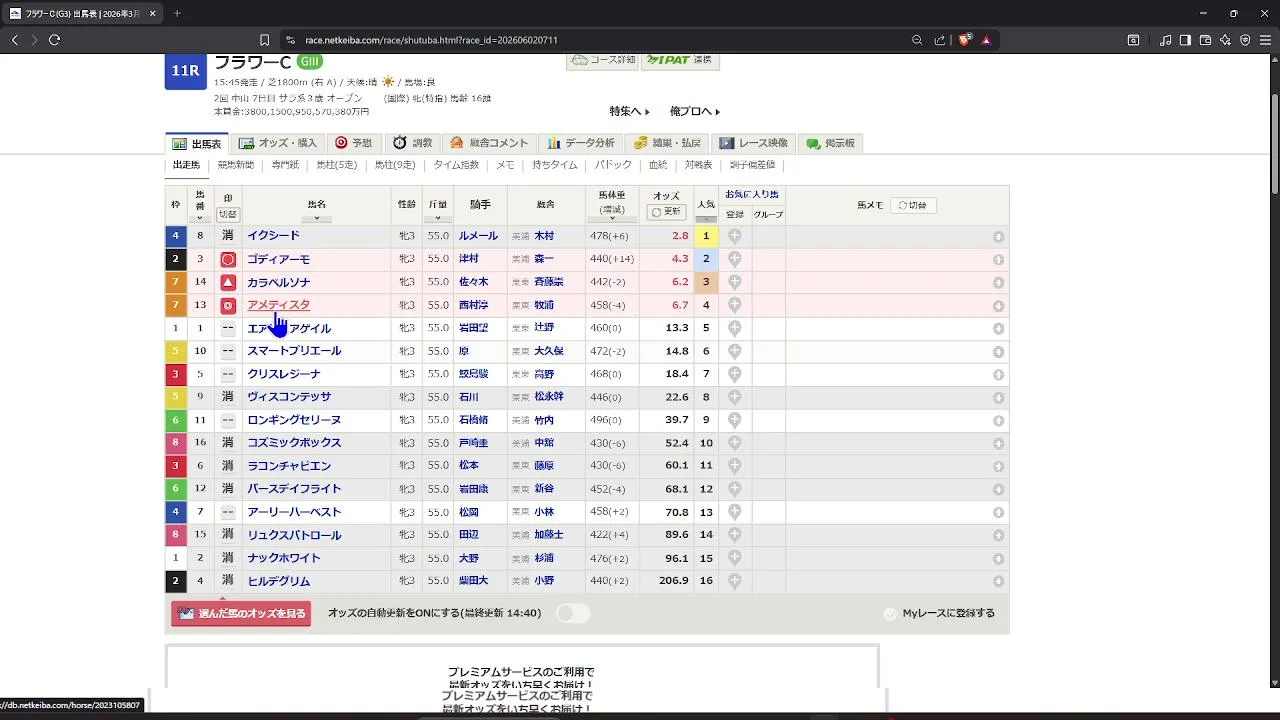Toggle the 印 切替 button in header
This screenshot has width=1280, height=720.
[x=228, y=214]
